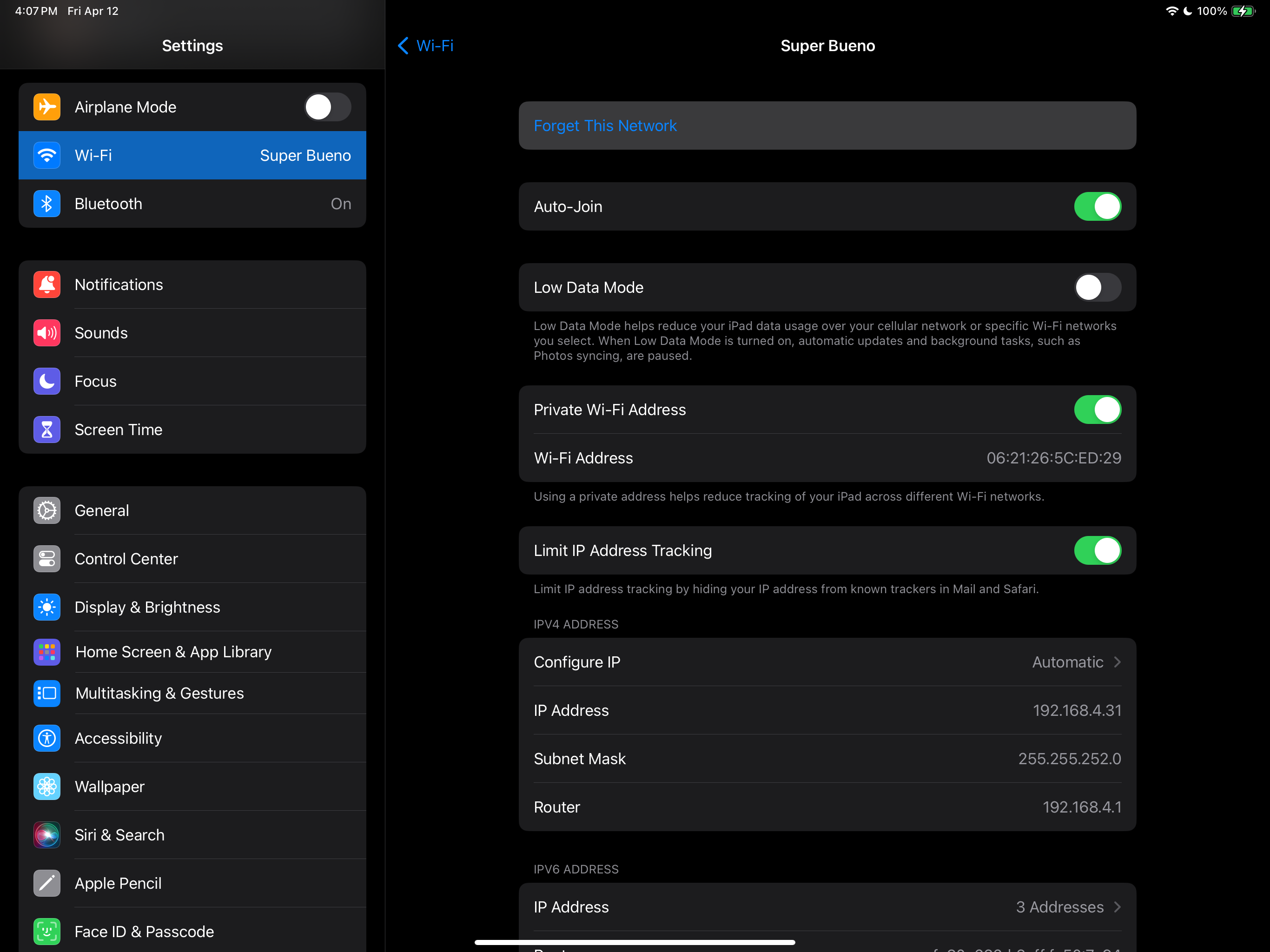Screen dimensions: 1270x952
Task: Tap the Wallpaper flower icon
Action: [46, 786]
